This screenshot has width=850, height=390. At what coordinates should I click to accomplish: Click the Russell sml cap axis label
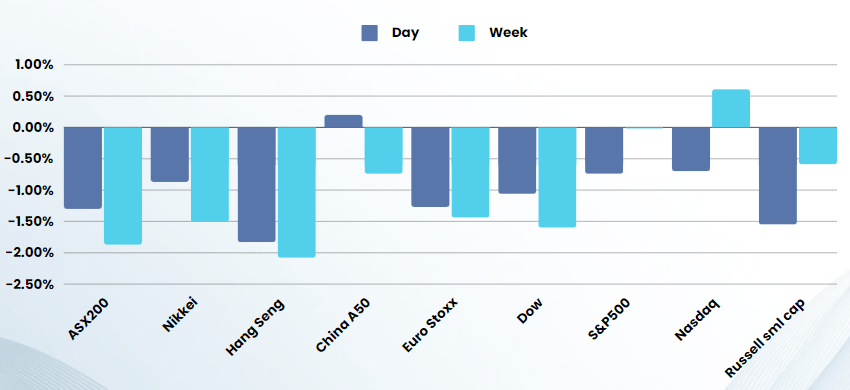coord(764,337)
